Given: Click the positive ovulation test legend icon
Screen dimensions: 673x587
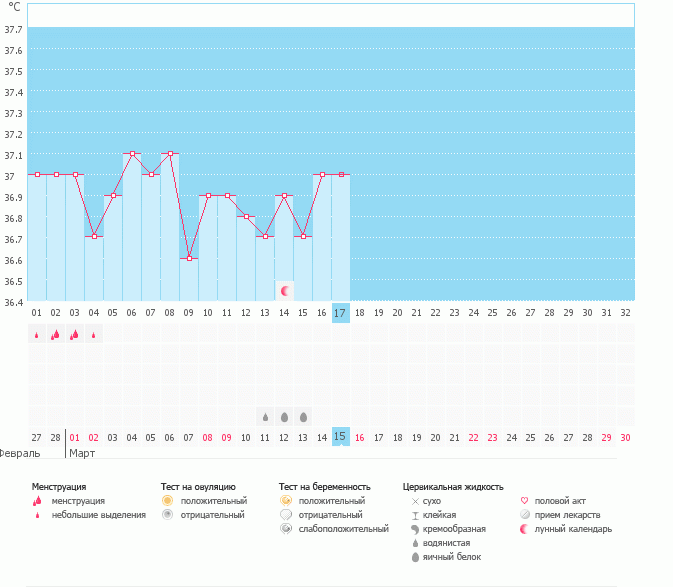Looking at the screenshot, I should pyautogui.click(x=168, y=501).
